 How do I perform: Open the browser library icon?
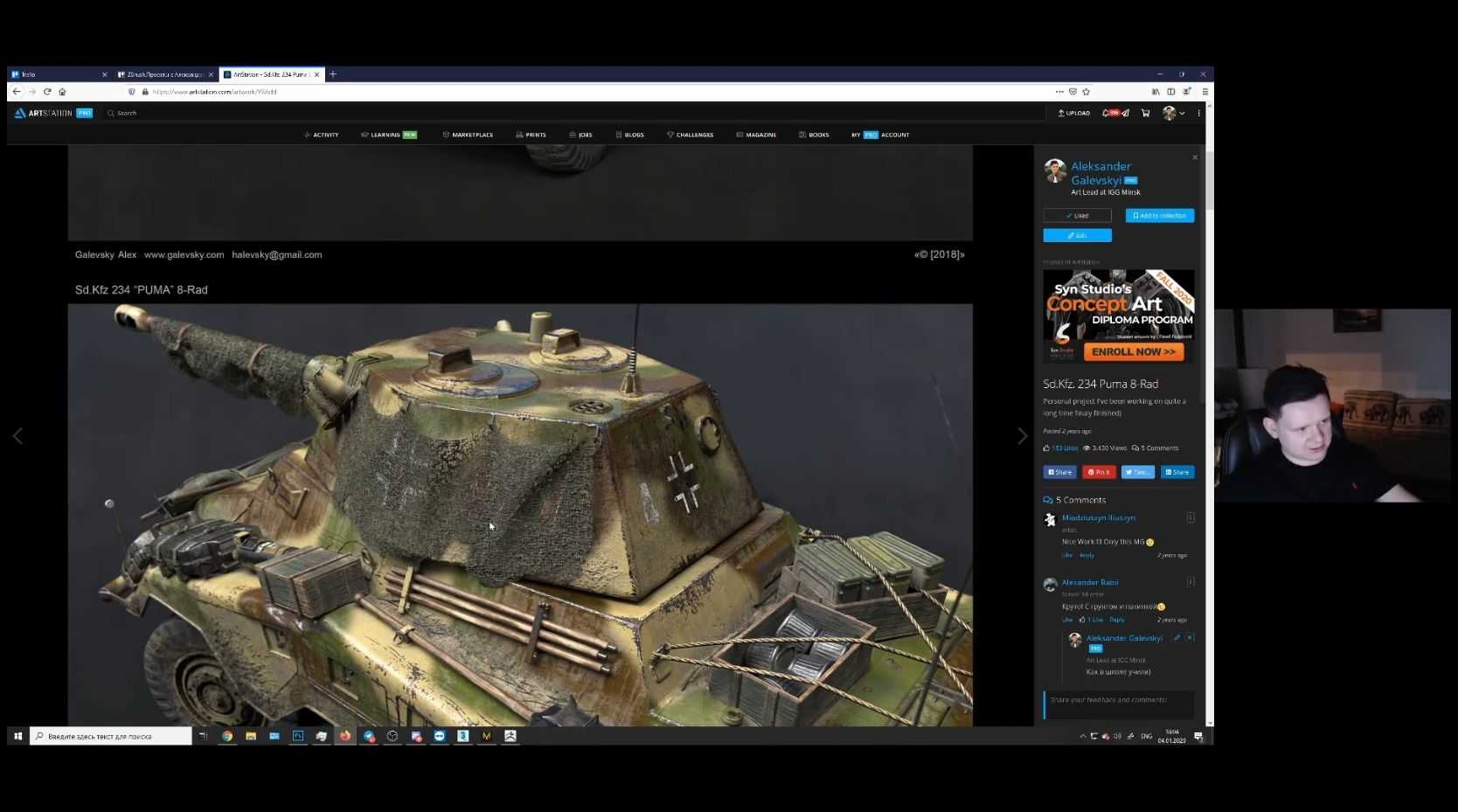pos(1156,92)
